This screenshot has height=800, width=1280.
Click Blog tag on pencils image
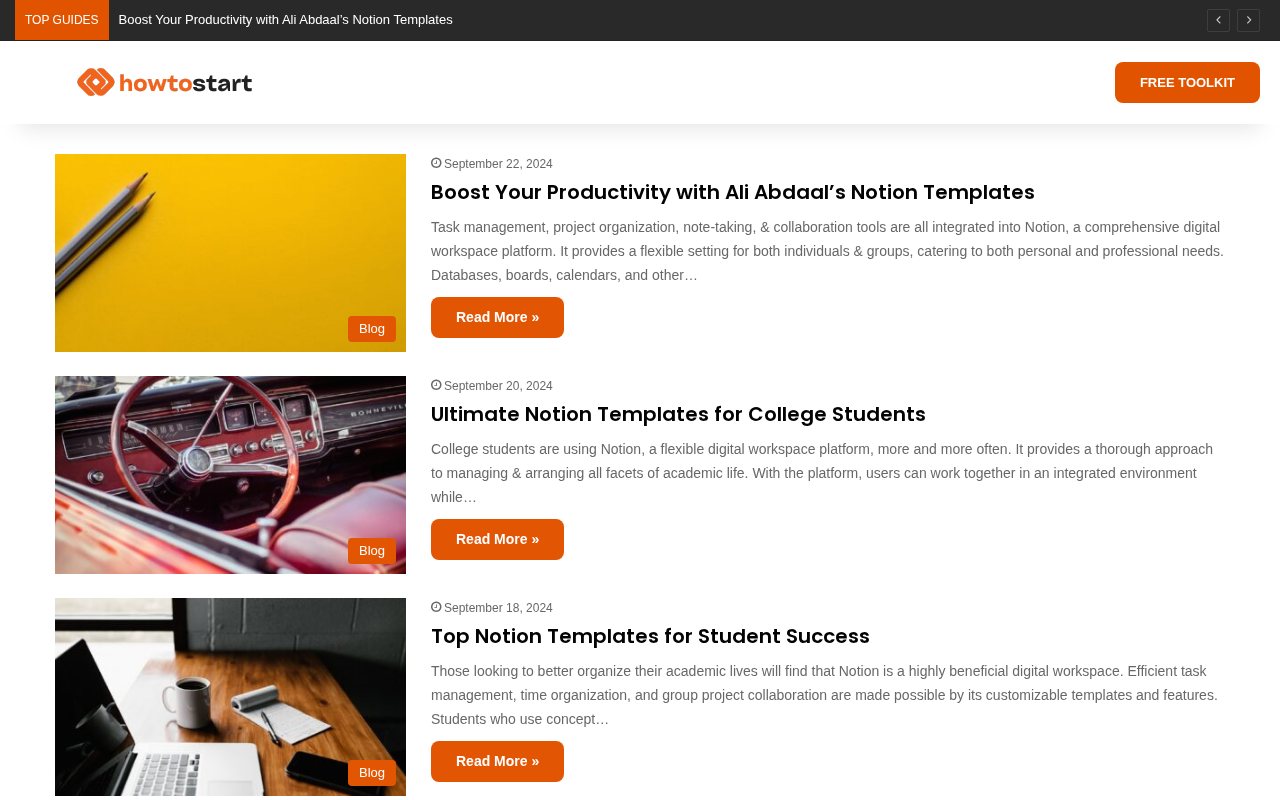[x=372, y=329]
